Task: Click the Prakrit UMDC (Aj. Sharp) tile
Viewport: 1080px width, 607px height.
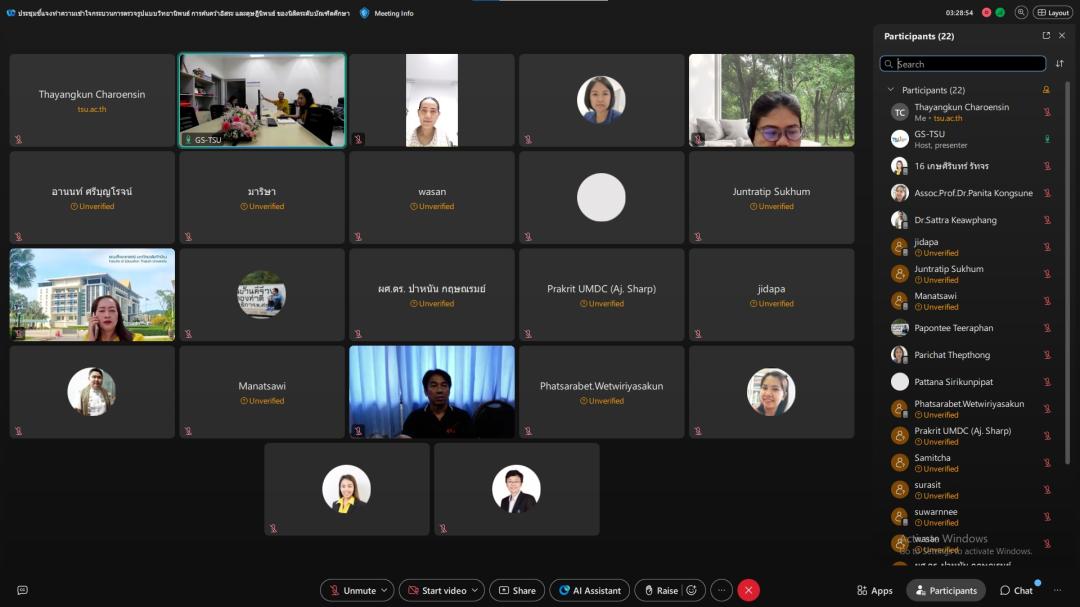Action: (x=602, y=295)
